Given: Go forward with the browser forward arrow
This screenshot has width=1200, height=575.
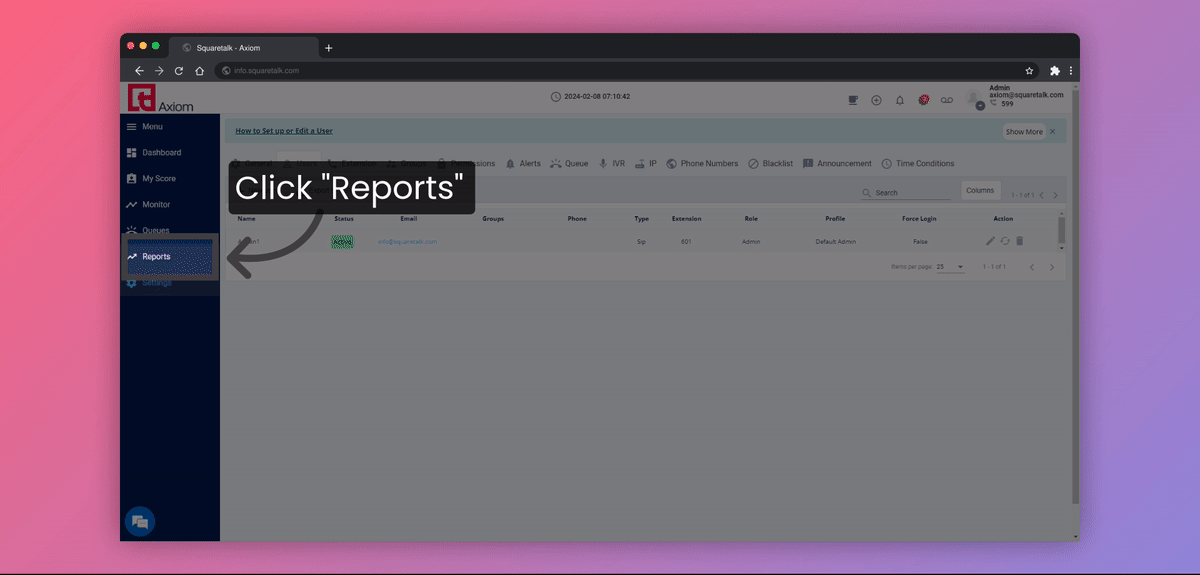Looking at the screenshot, I should click(x=159, y=71).
